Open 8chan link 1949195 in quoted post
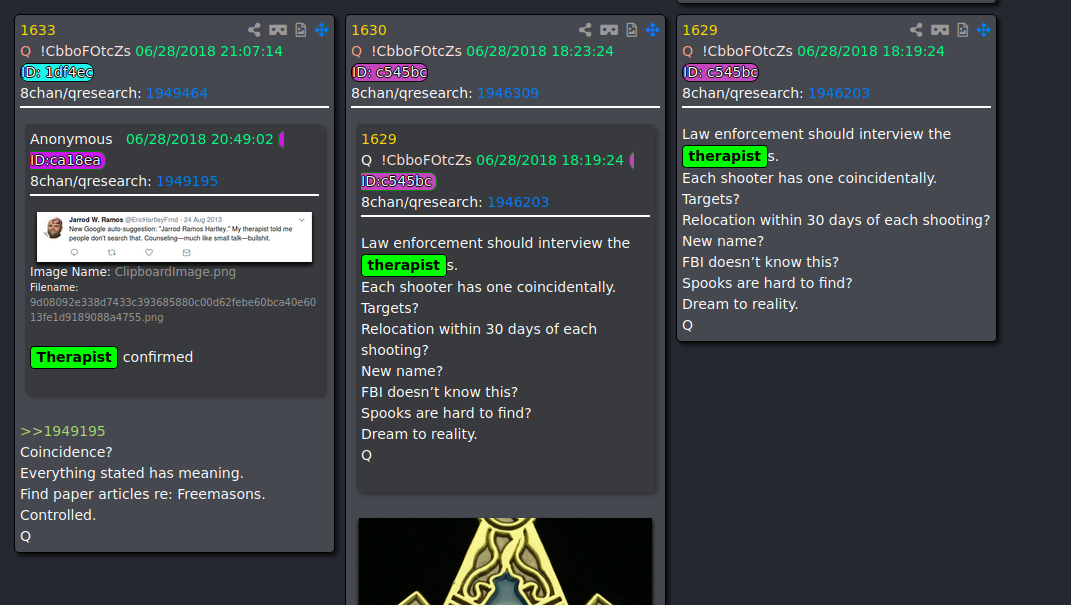1071x605 pixels. (x=187, y=181)
